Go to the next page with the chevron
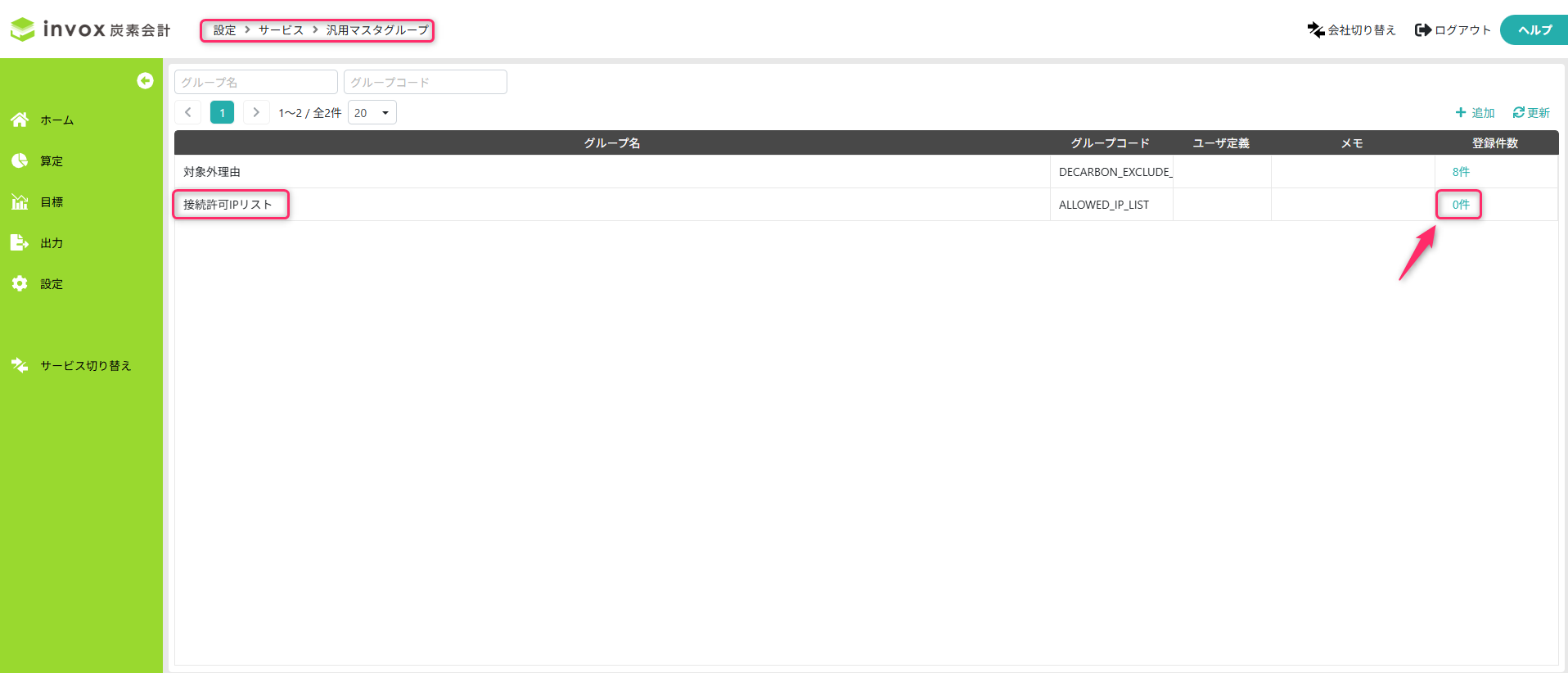This screenshot has height=673, width=1568. point(256,112)
